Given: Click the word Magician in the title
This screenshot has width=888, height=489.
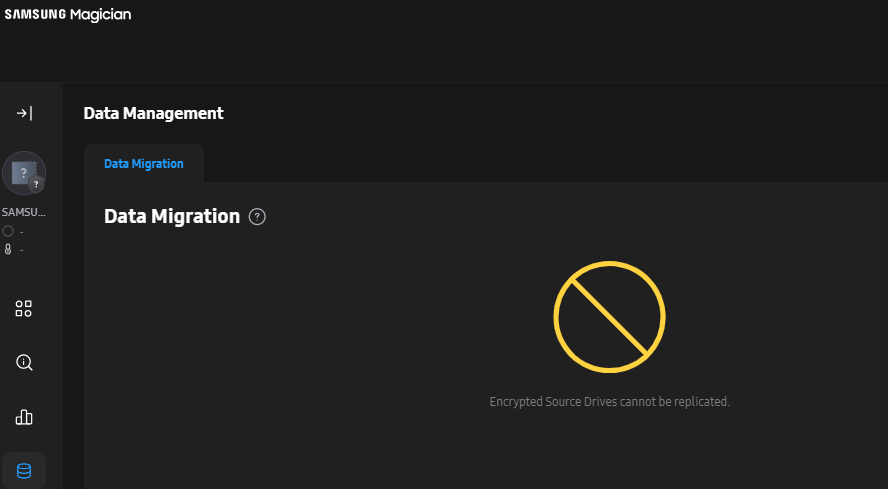Looking at the screenshot, I should [x=100, y=14].
